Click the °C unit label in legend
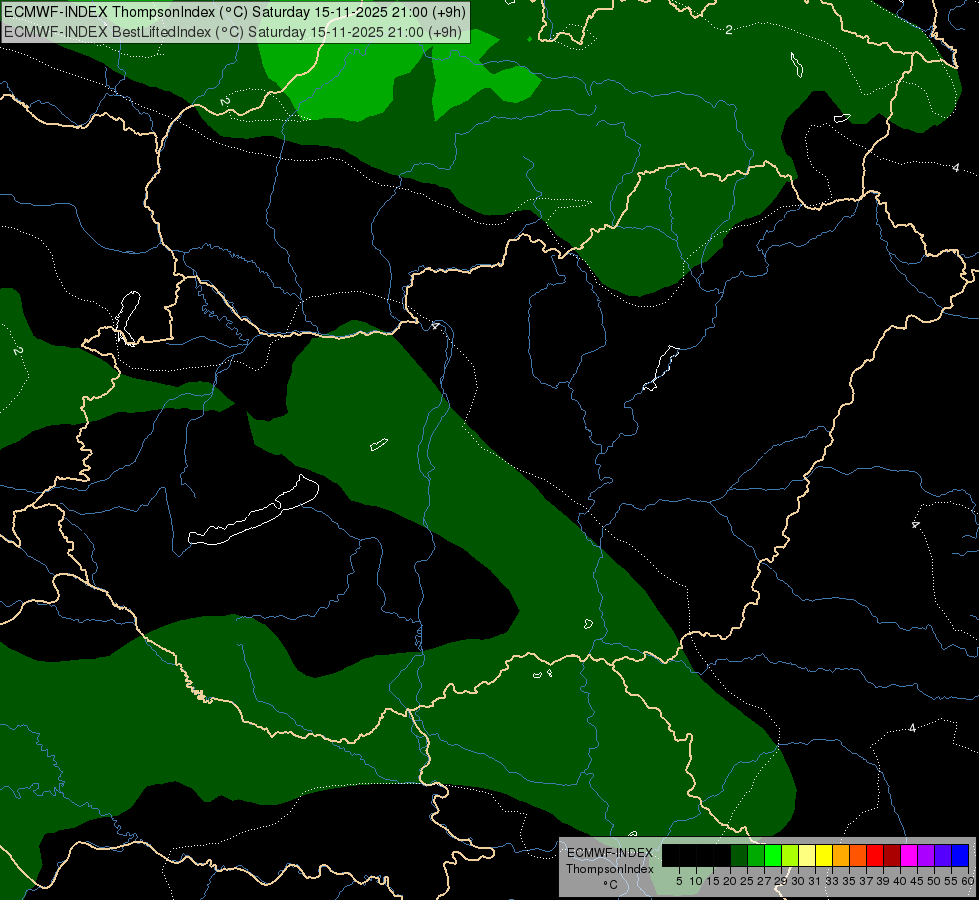 click(611, 884)
